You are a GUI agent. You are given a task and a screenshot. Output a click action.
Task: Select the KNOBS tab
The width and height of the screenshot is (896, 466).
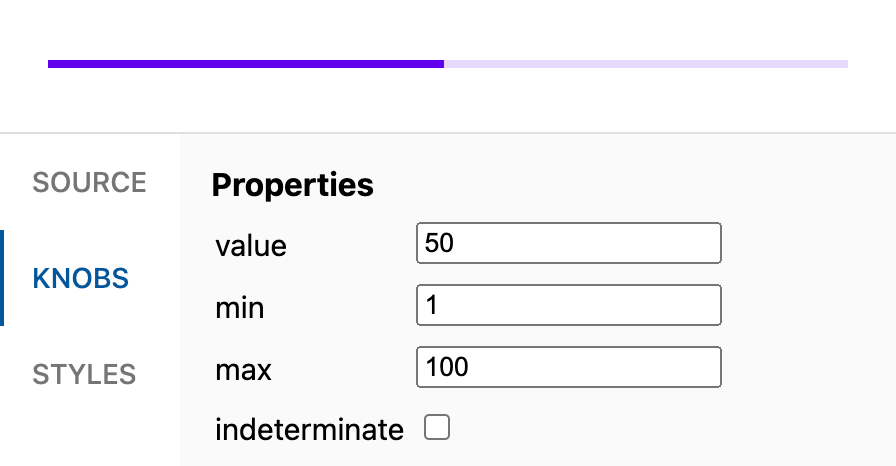pyautogui.click(x=81, y=278)
